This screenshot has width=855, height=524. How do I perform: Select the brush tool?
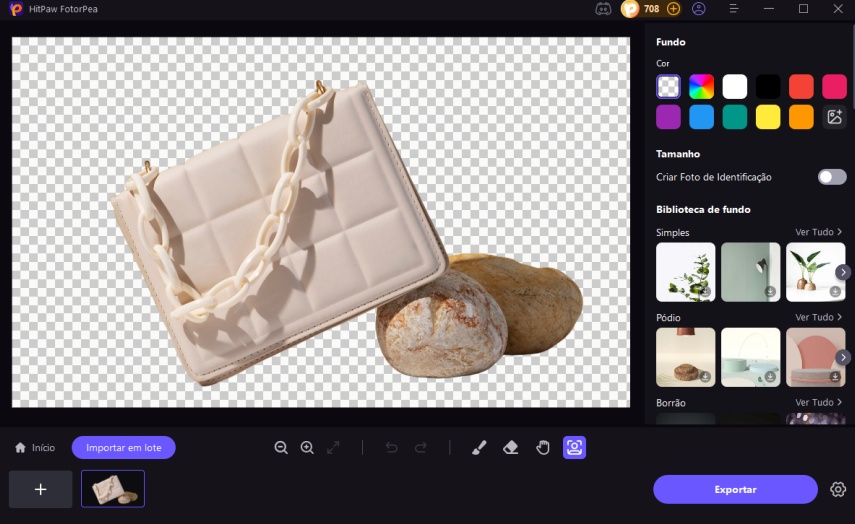tap(479, 448)
